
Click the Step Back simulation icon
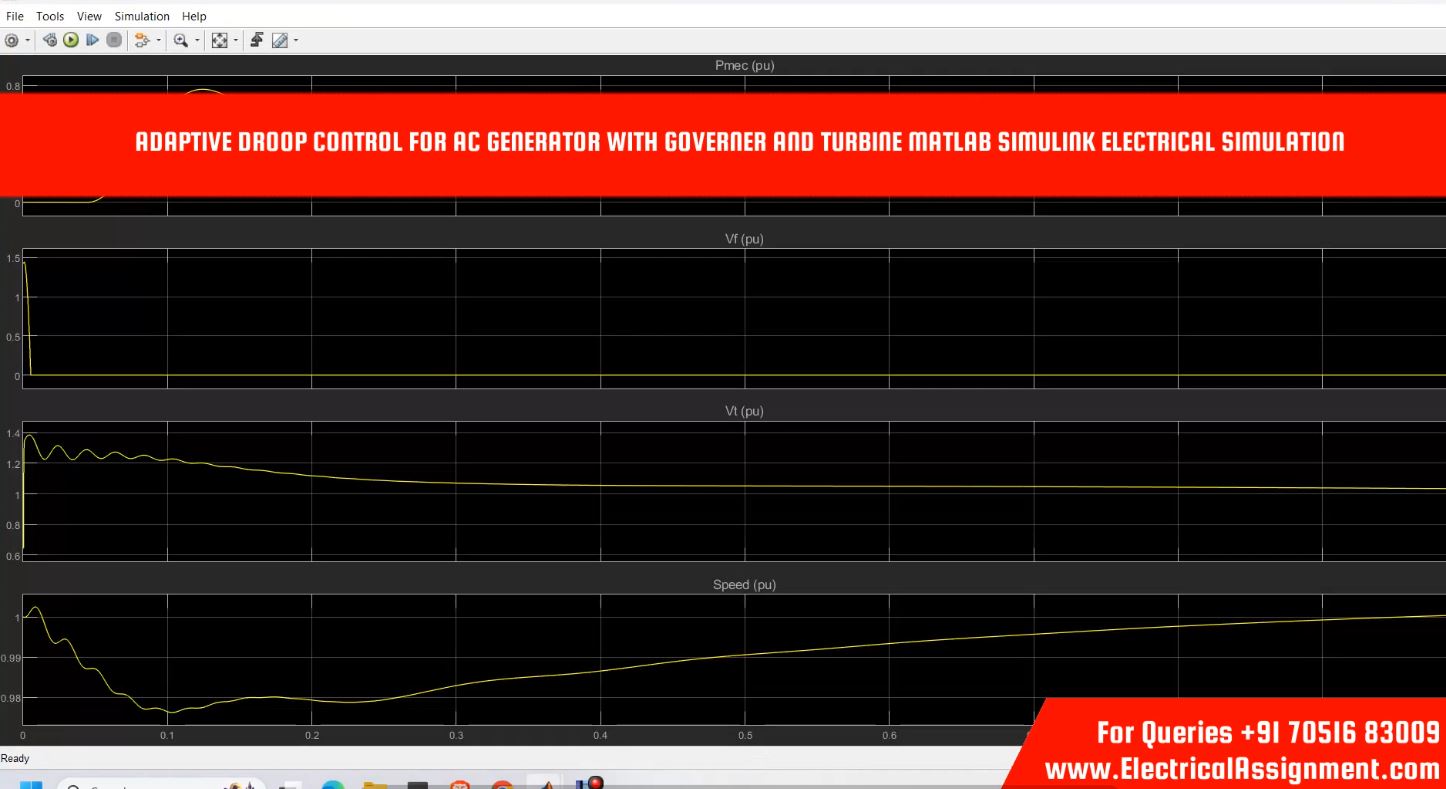tap(50, 40)
